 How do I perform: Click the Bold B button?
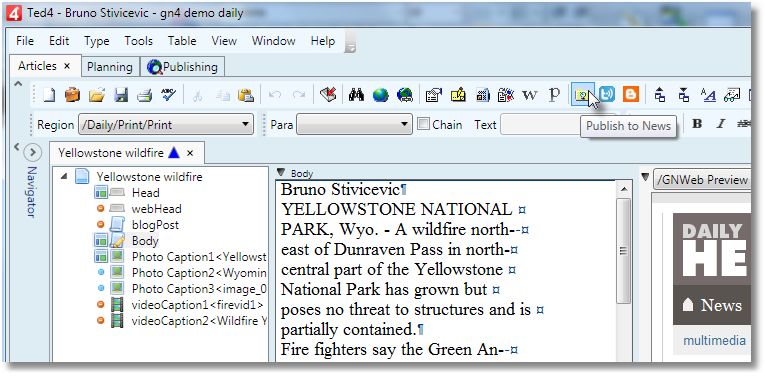(x=697, y=124)
